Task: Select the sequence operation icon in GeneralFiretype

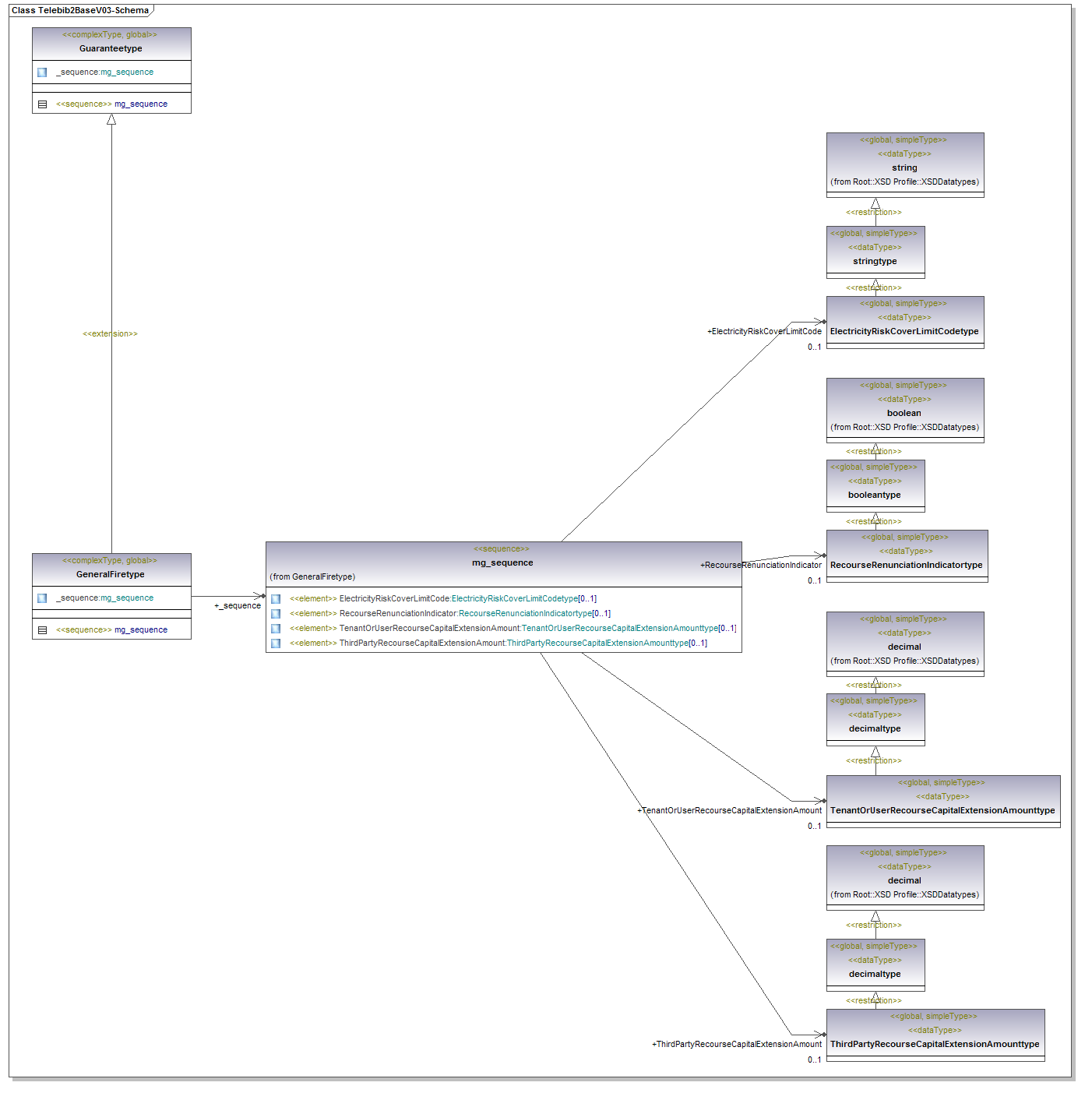Action: [42, 630]
